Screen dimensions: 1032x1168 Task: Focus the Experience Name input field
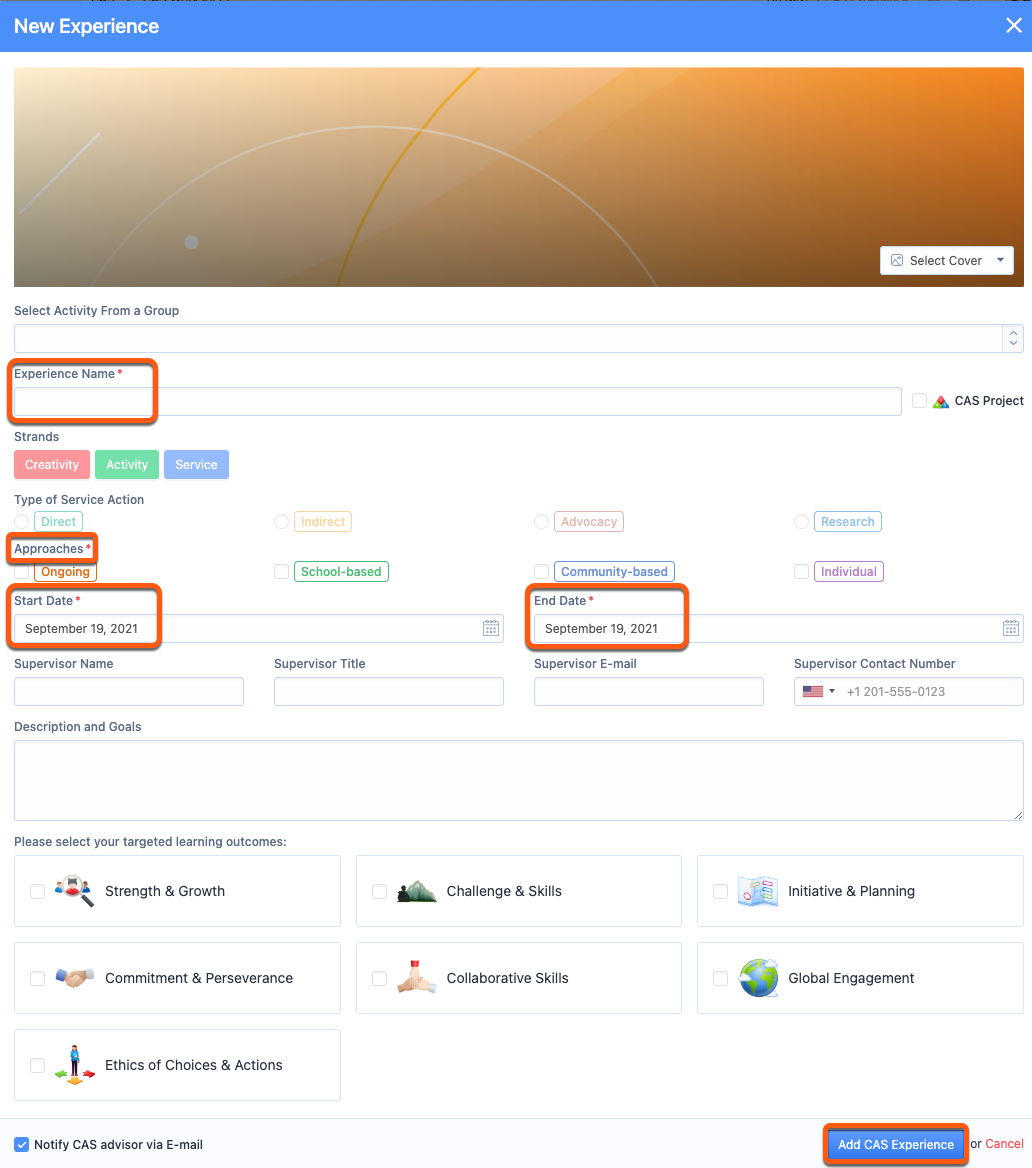click(458, 402)
